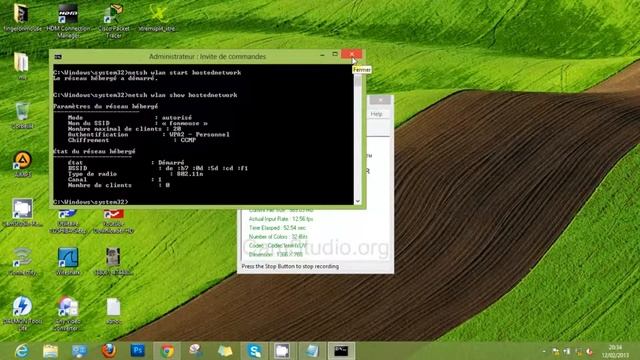Close the CamStudio window behind the prompt
This screenshot has height=360, width=640.
click(380, 100)
